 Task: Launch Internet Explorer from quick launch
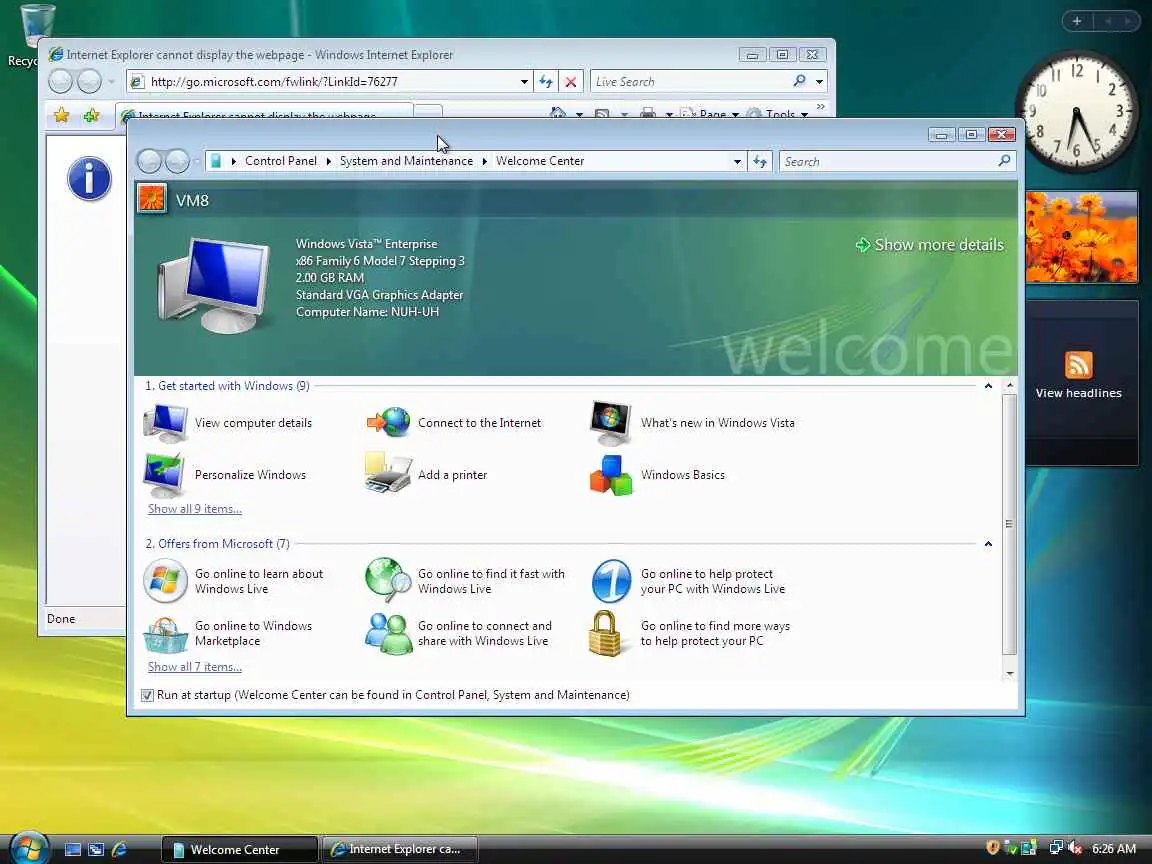pyautogui.click(x=119, y=849)
